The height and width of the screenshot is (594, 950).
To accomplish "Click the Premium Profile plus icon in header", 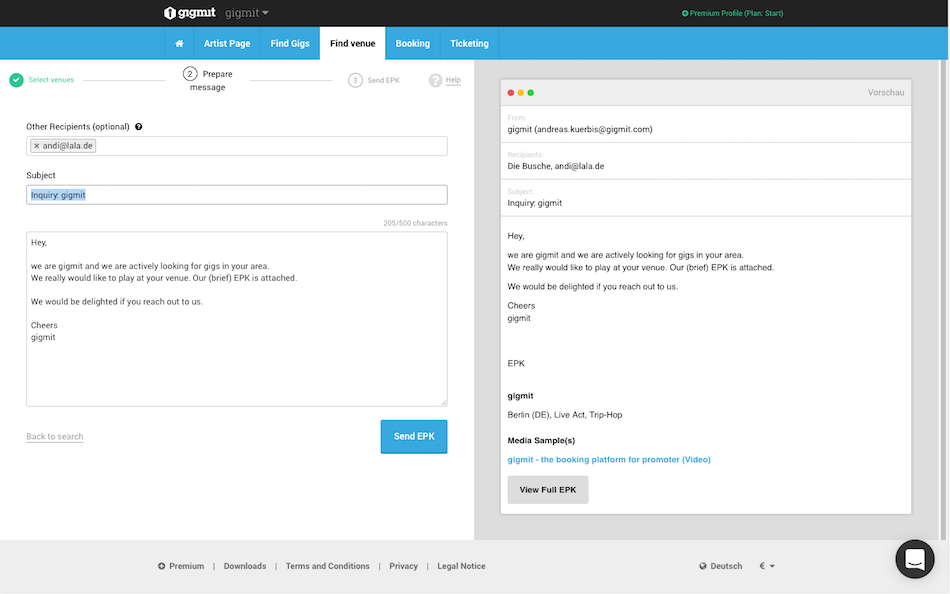I will (x=685, y=13).
